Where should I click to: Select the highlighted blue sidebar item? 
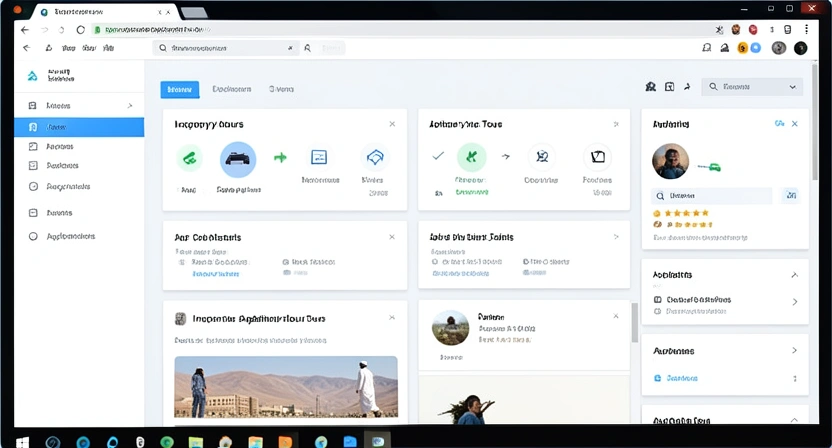(79, 127)
